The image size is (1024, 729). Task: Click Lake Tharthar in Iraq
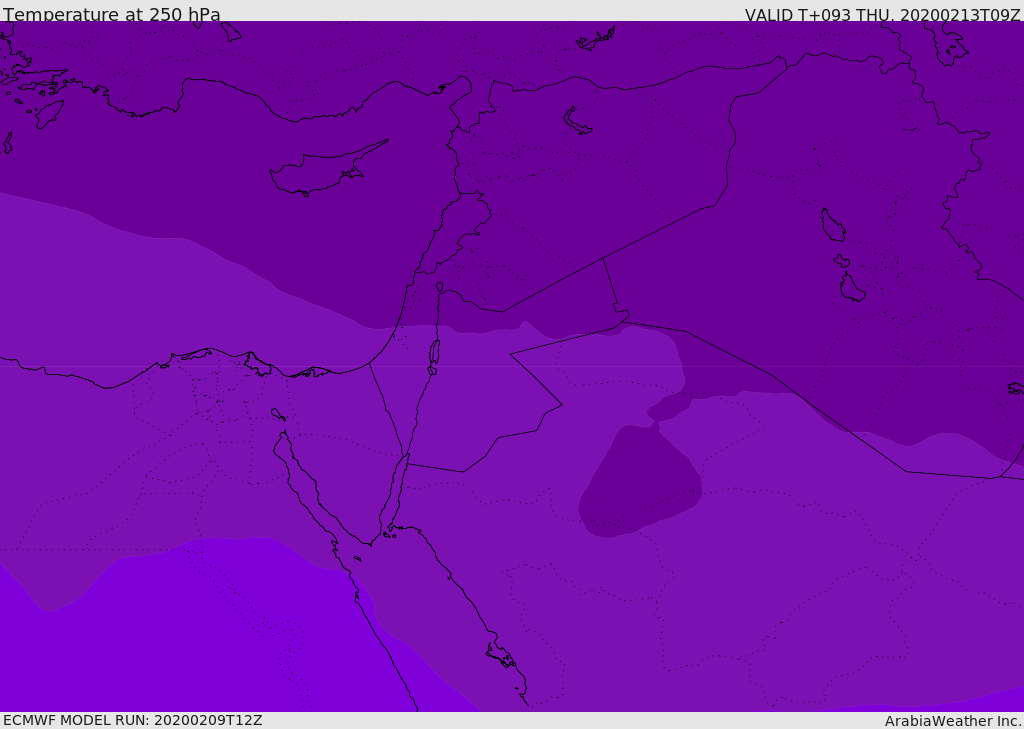(833, 225)
